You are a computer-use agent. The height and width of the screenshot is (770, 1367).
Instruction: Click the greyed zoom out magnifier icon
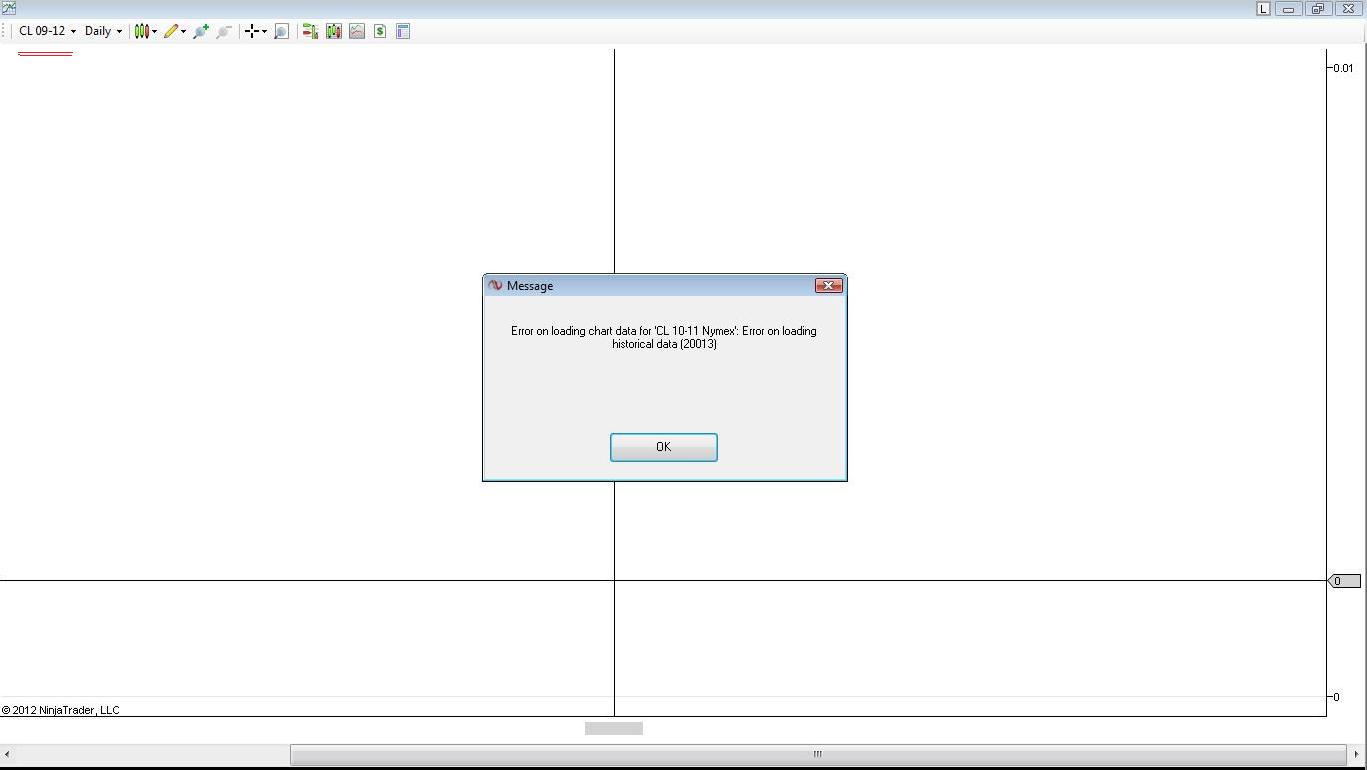click(224, 31)
